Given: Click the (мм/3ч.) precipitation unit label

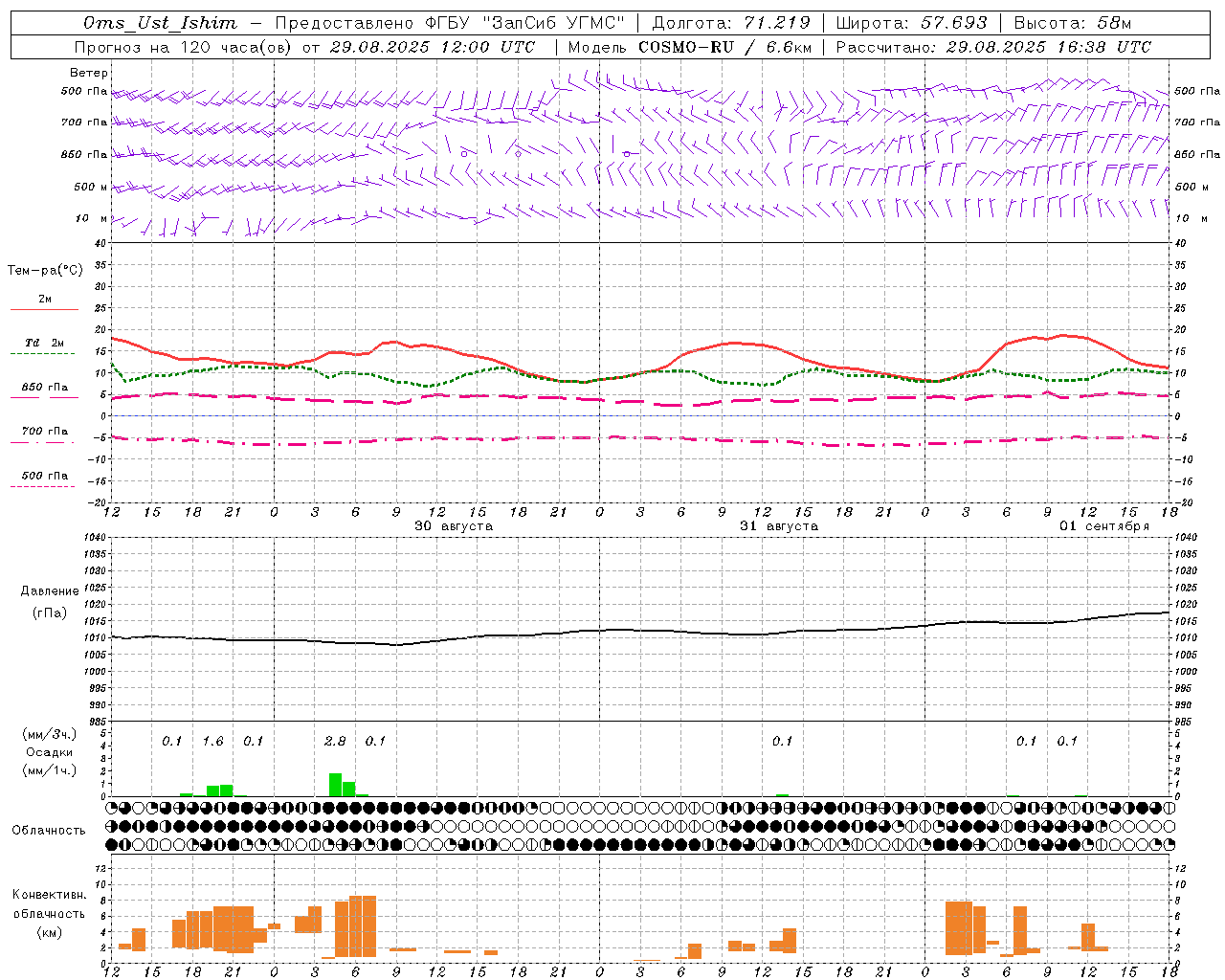Looking at the screenshot, I should point(50,734).
